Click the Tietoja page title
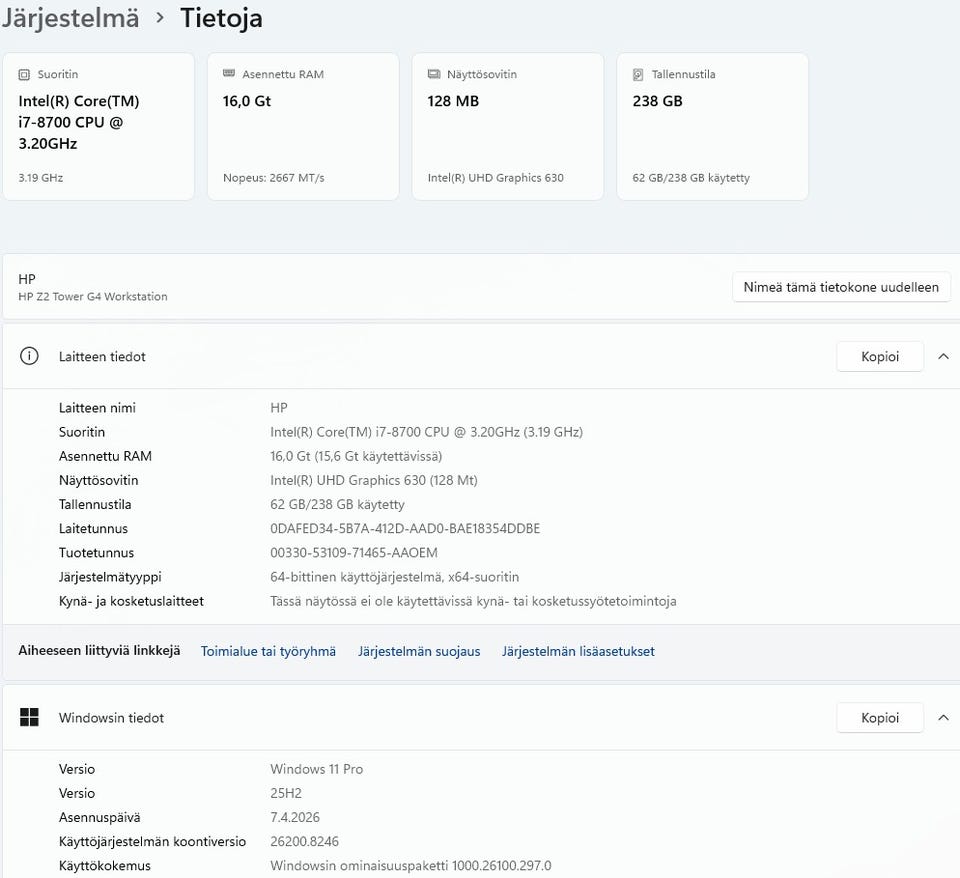960x878 pixels. point(221,18)
